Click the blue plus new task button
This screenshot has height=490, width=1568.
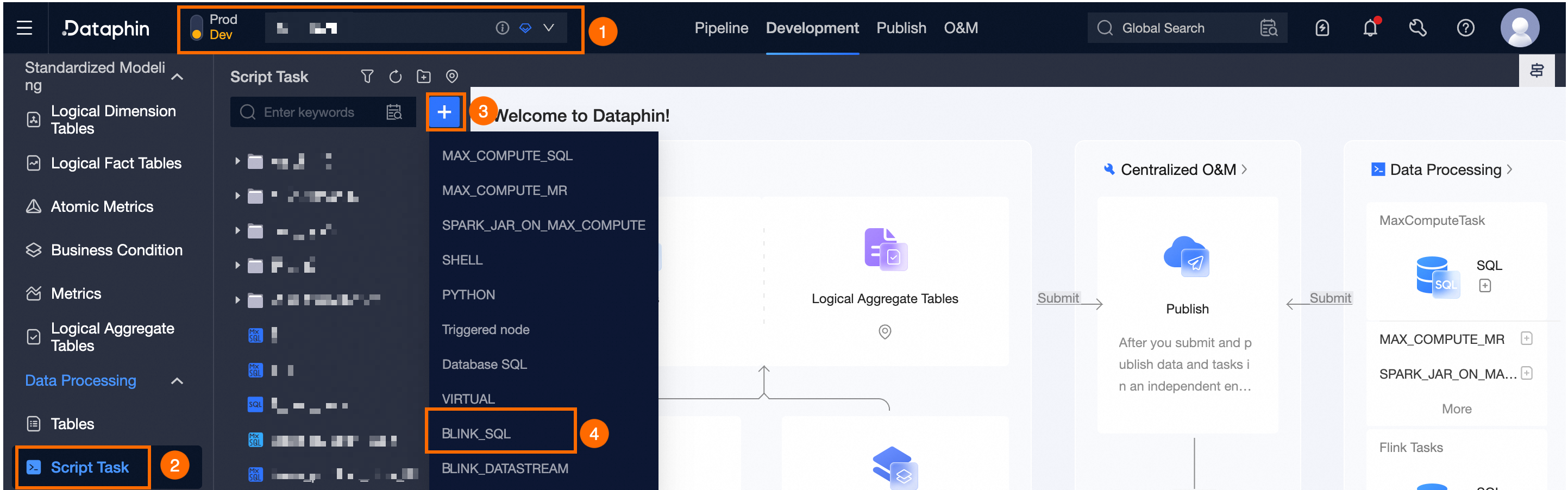pyautogui.click(x=444, y=112)
